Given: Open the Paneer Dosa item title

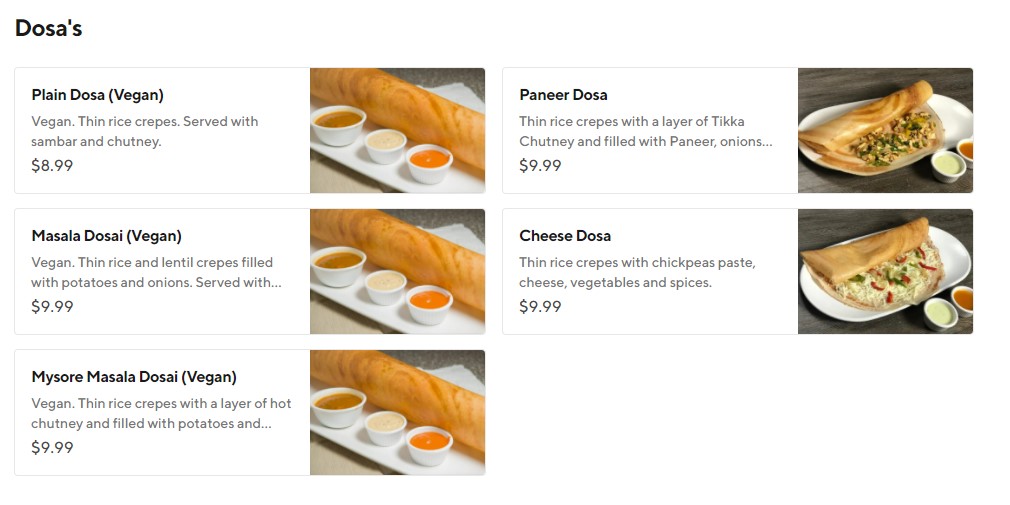Looking at the screenshot, I should coord(563,95).
